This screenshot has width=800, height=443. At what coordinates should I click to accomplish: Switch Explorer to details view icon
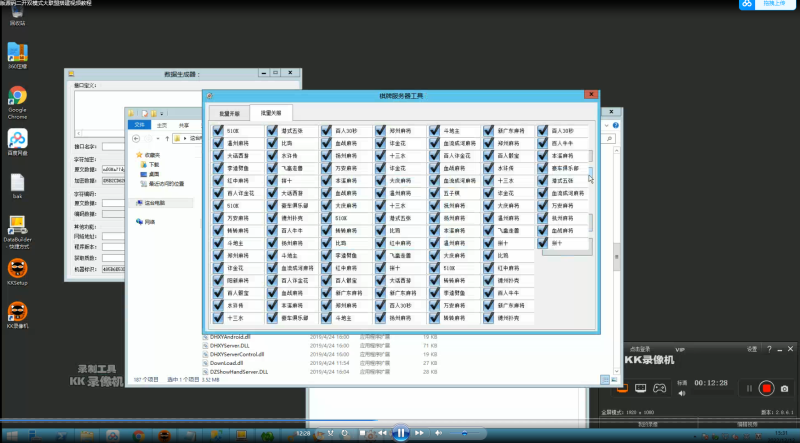[x=605, y=380]
